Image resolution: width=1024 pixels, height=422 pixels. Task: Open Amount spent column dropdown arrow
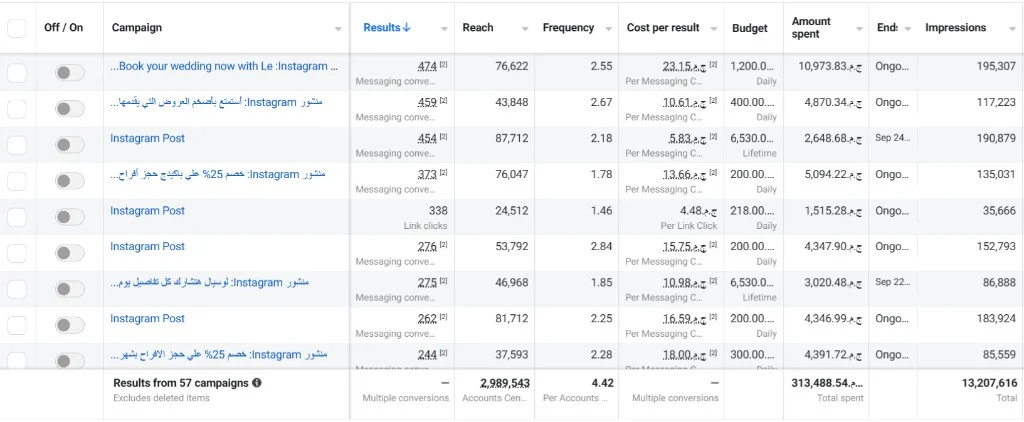coord(859,29)
